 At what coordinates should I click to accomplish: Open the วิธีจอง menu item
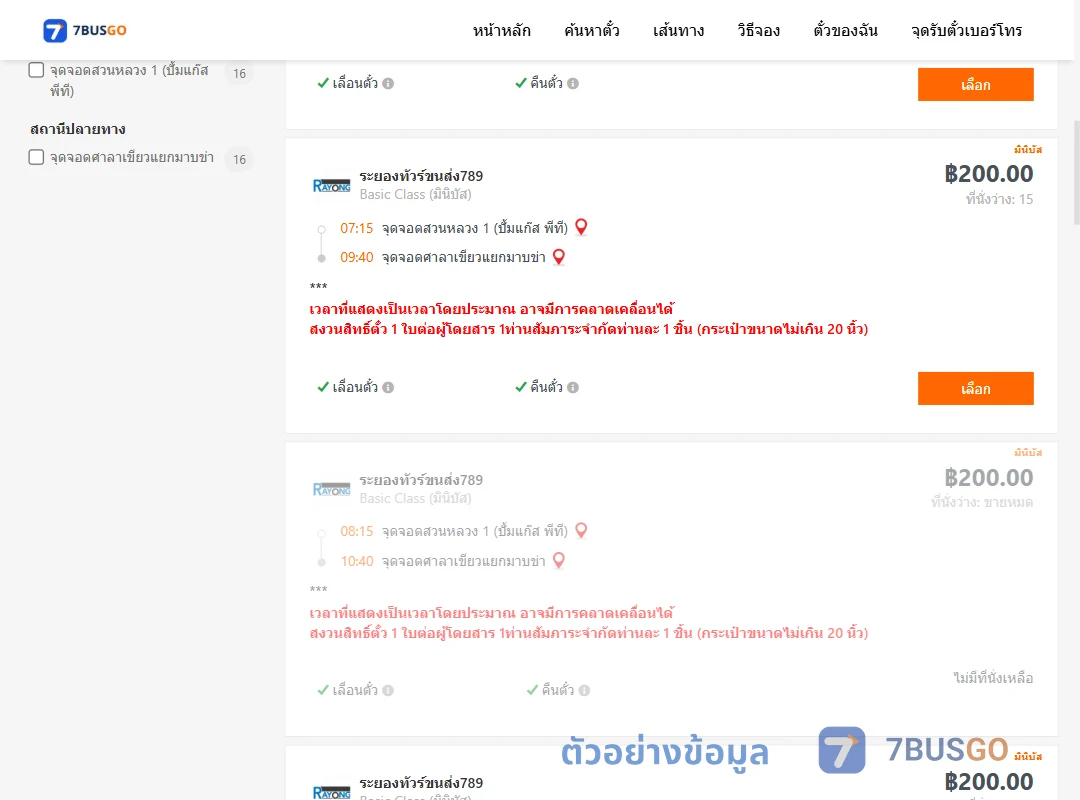758,30
